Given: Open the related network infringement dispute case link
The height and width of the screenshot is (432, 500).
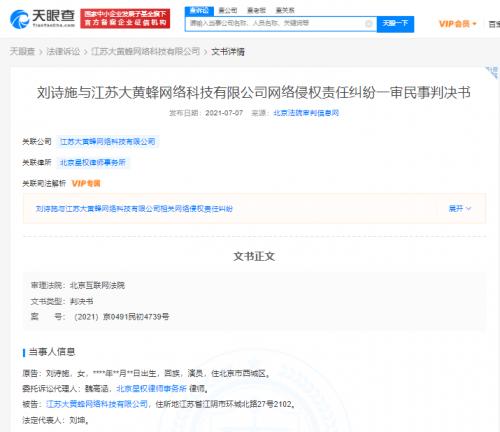Looking at the screenshot, I should pos(134,209).
